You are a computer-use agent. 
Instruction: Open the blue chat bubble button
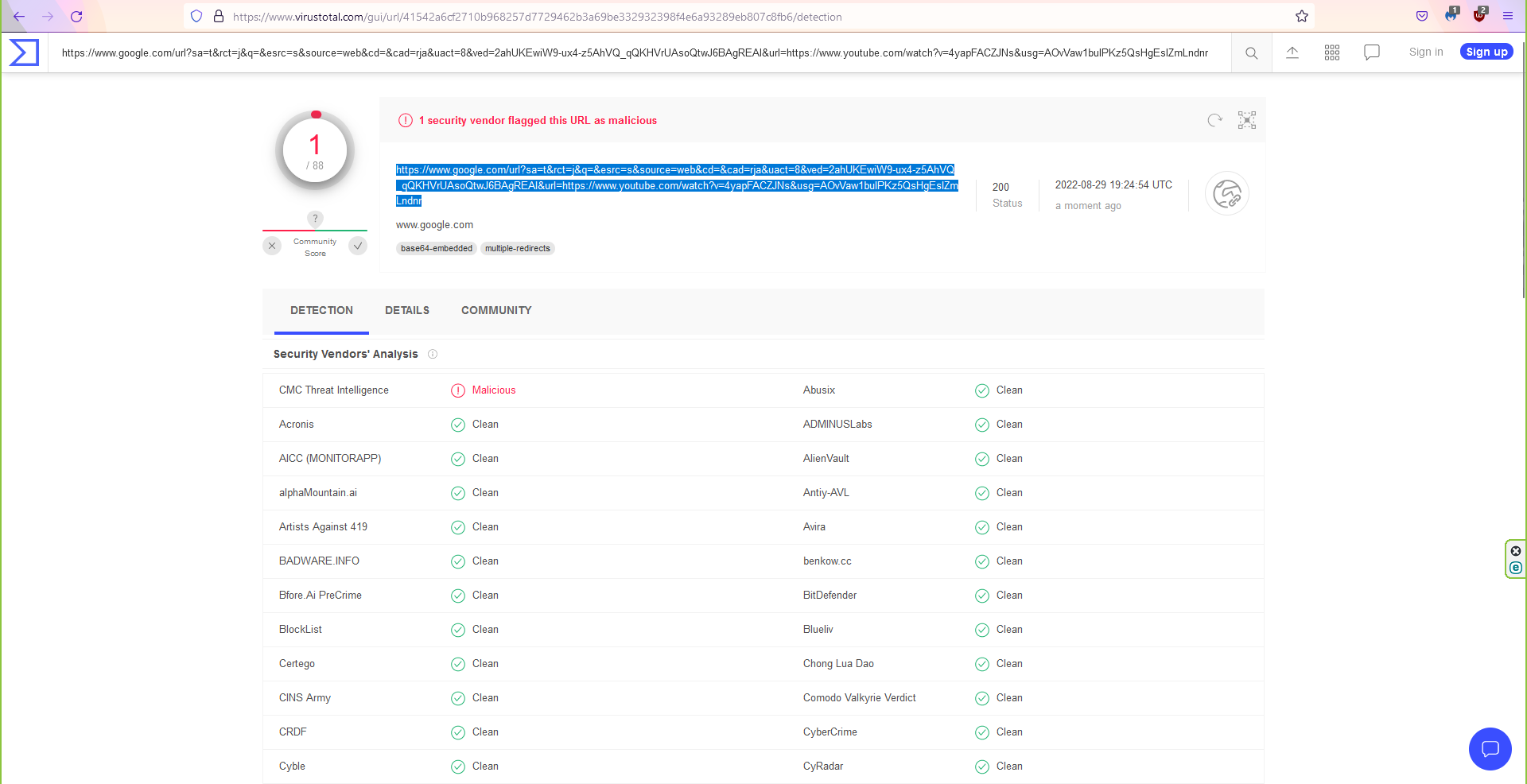point(1490,749)
